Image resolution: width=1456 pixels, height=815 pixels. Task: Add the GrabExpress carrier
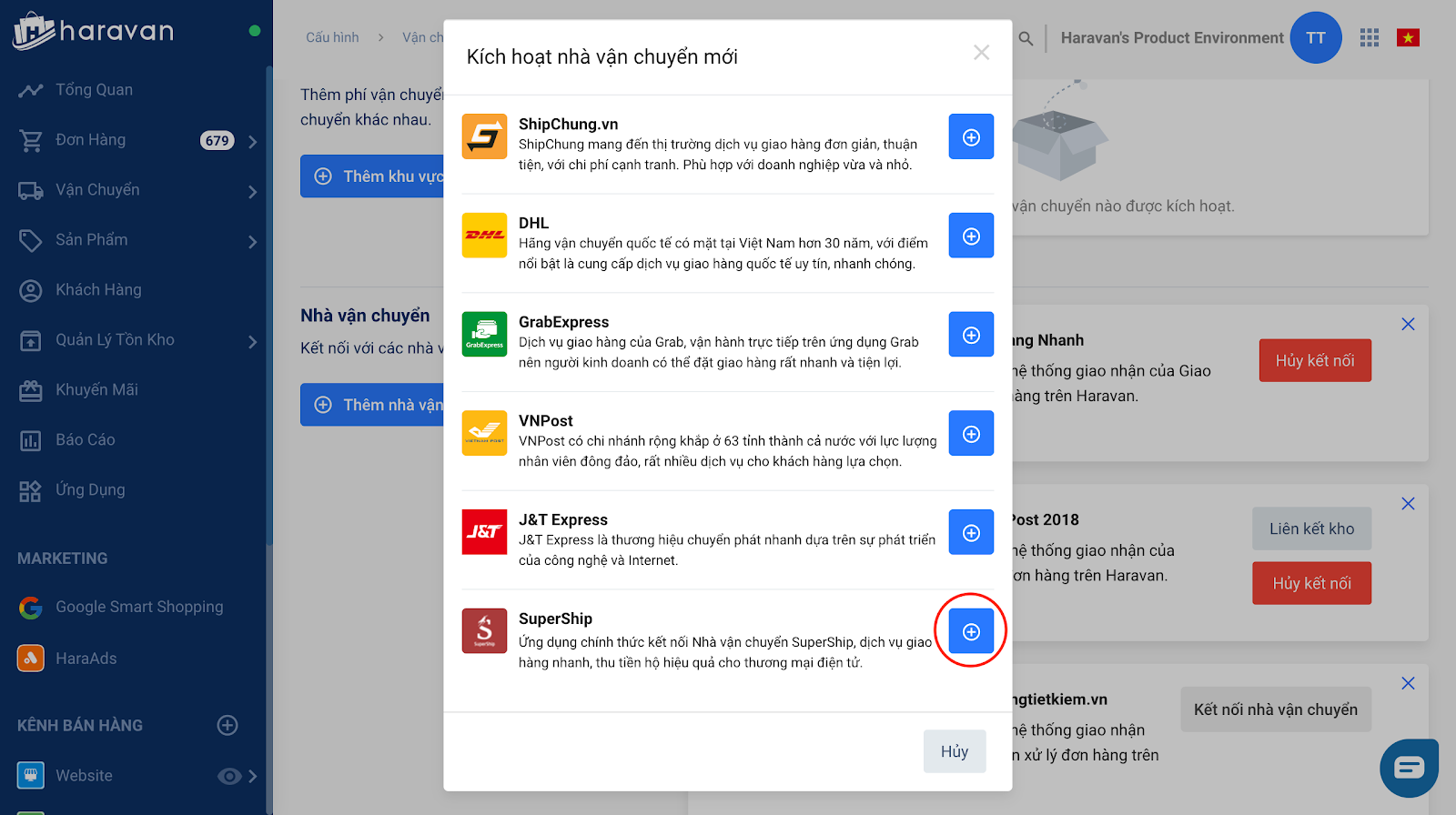[971, 335]
